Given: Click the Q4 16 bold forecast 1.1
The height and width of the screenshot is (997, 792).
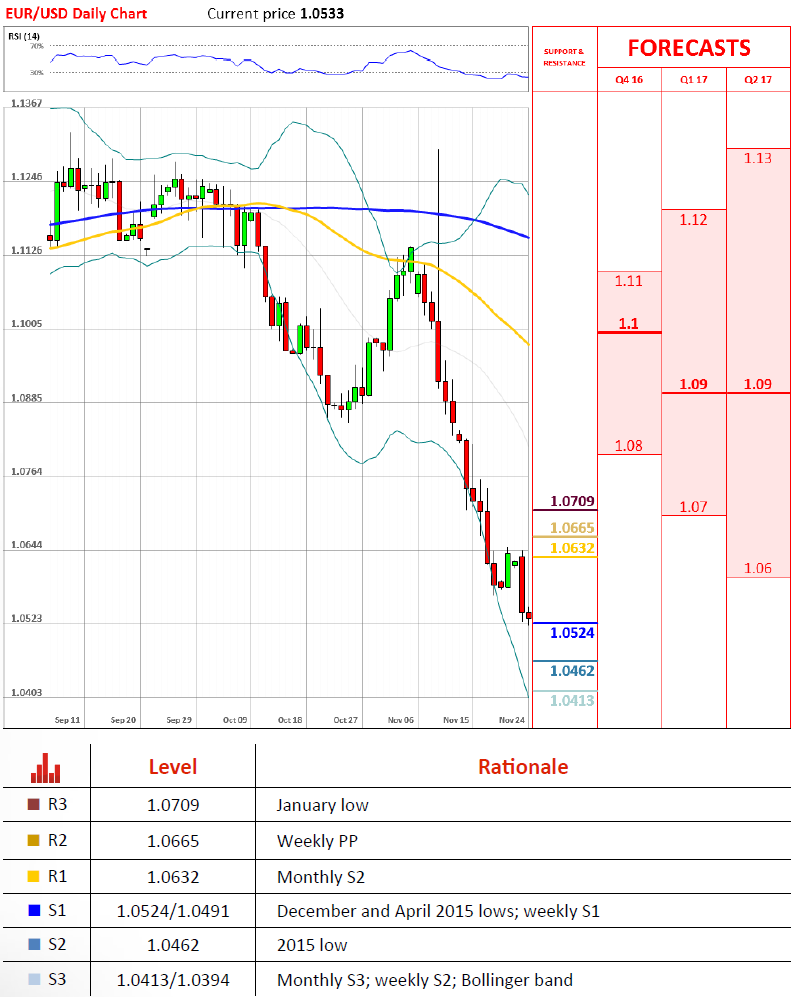Looking at the screenshot, I should 629,324.
